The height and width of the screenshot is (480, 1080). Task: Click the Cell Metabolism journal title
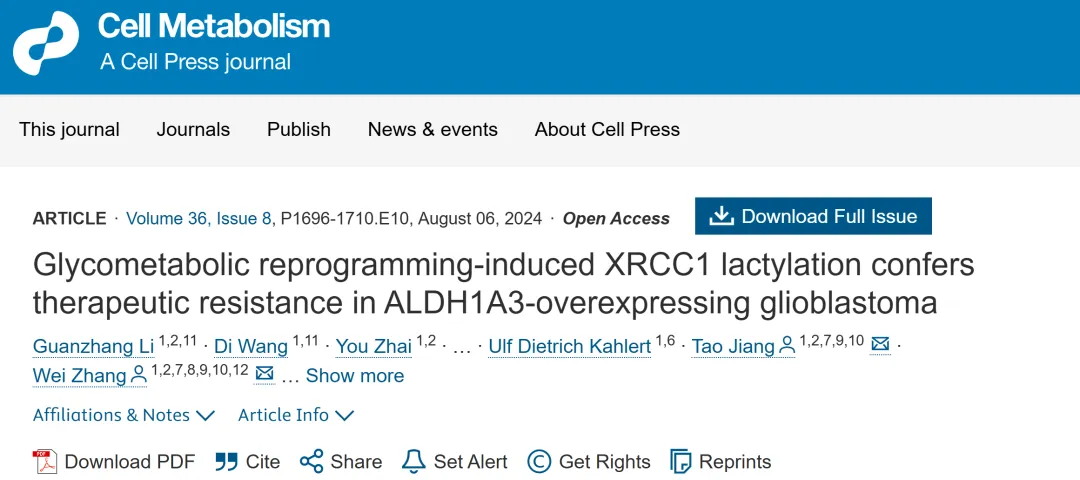coord(214,27)
